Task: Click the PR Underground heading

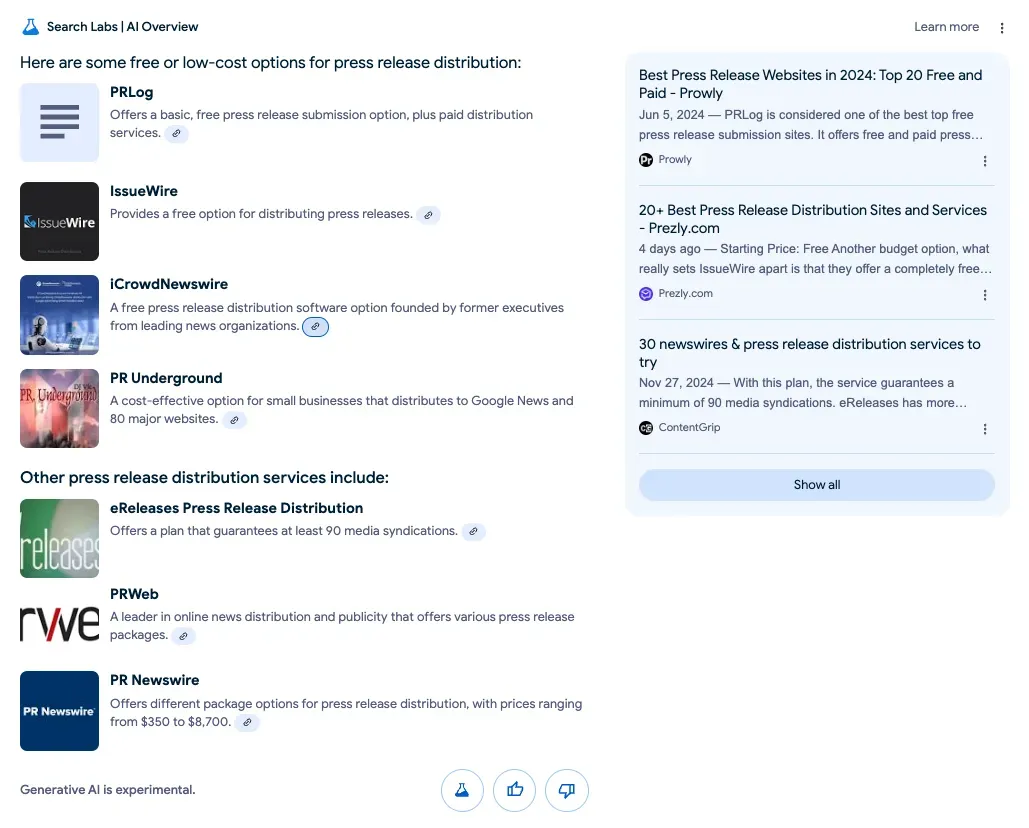Action: tap(166, 378)
